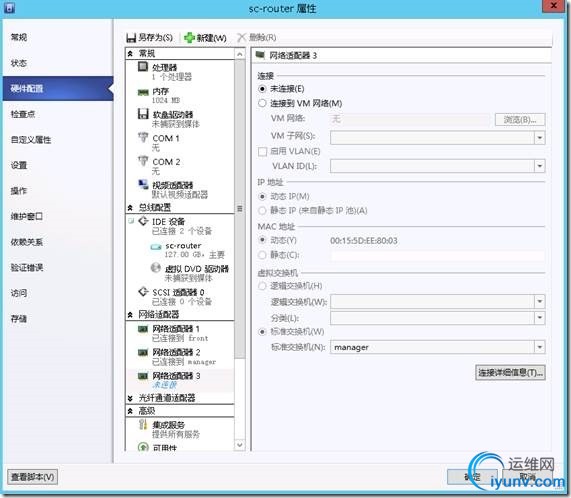Select the Availability (可用性) green icon
571x498 pixels.
point(143,447)
